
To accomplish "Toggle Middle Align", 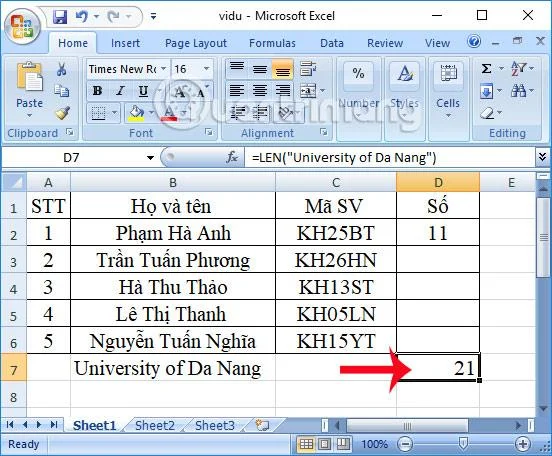I will (260, 69).
